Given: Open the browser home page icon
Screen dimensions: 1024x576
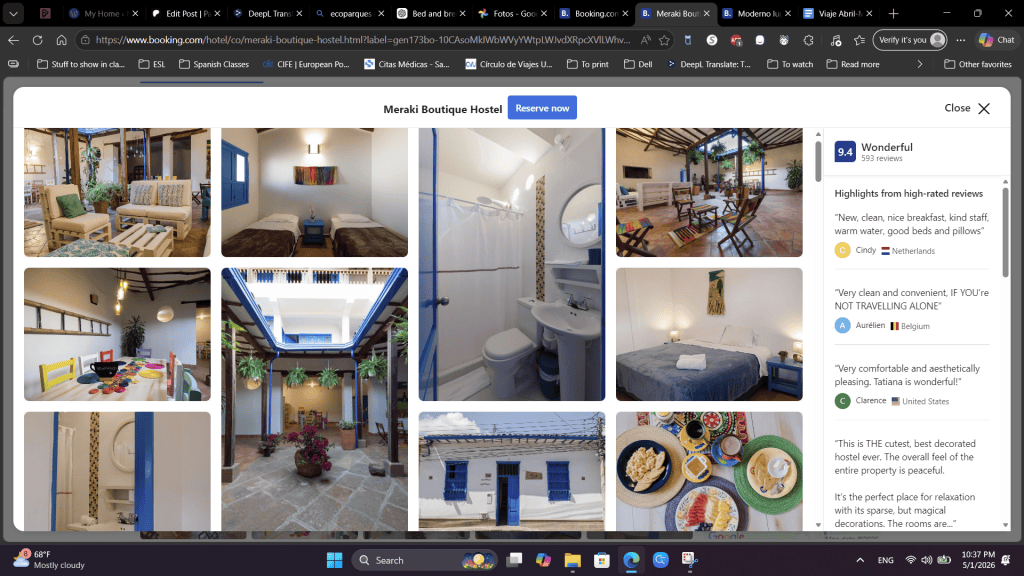Looking at the screenshot, I should click(61, 40).
